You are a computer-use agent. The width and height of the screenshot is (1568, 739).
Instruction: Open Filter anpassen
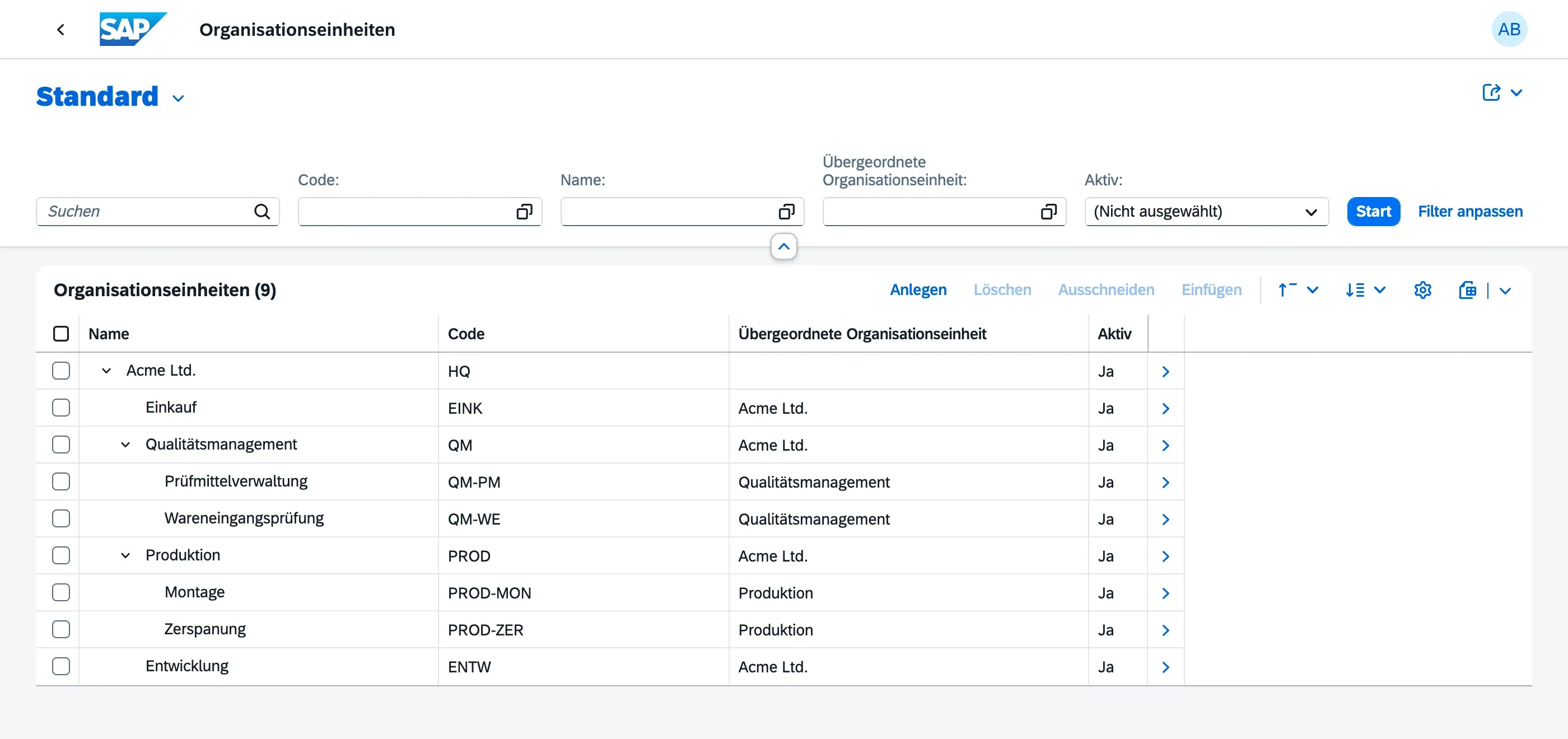(1470, 211)
